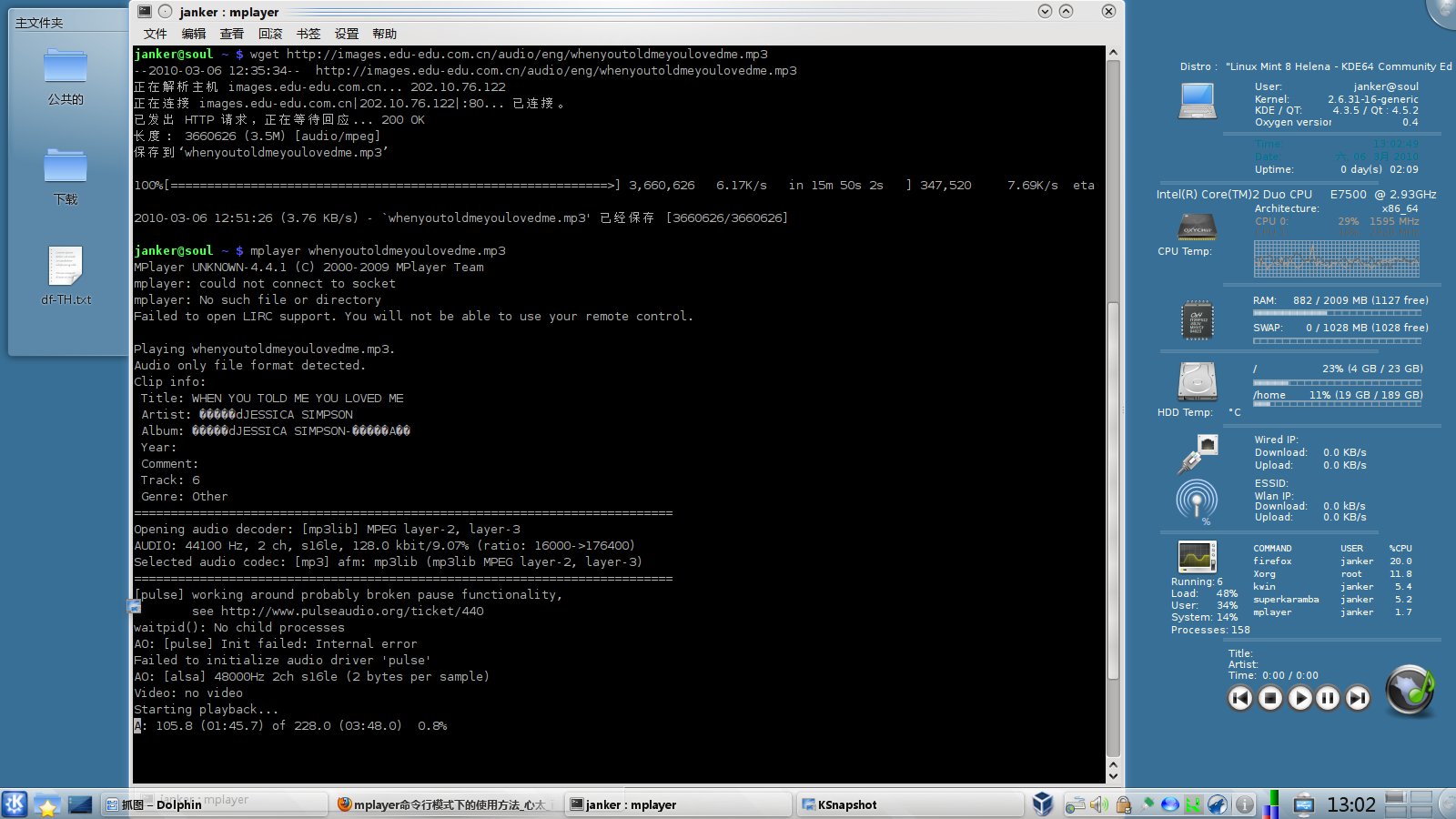The image size is (1456, 819).
Task: Click the terminal vertical scrollbar thumb
Action: (x=1113, y=491)
